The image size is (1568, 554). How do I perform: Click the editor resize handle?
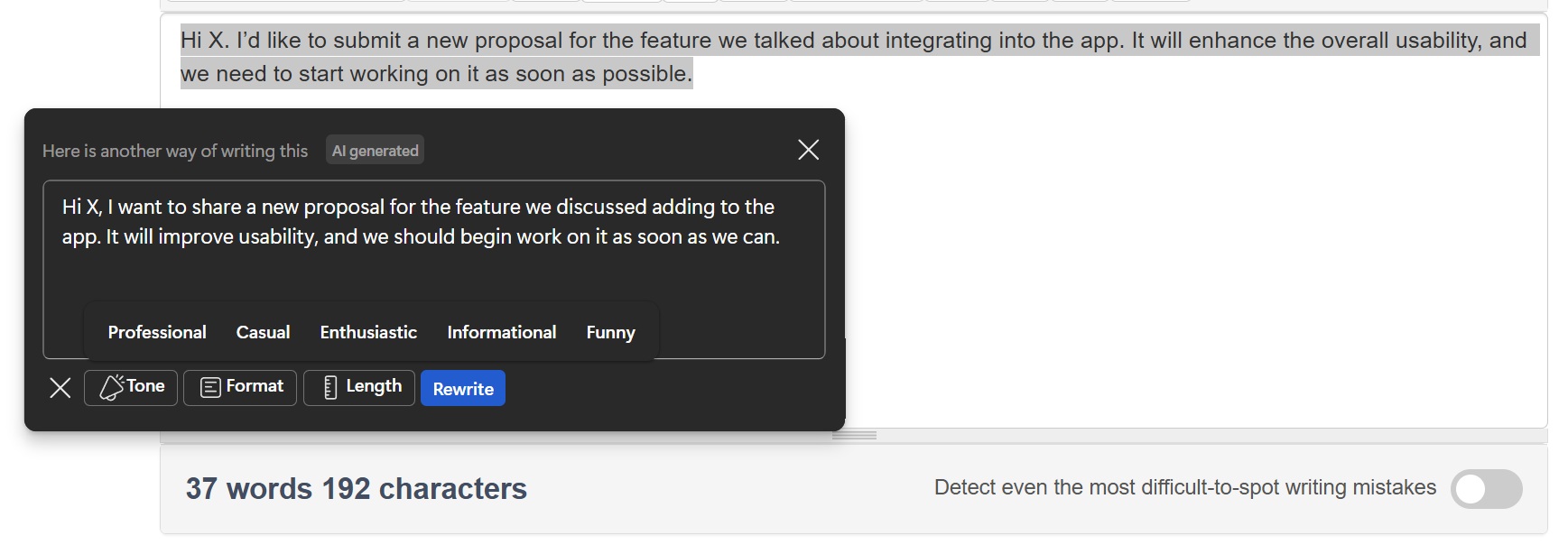pyautogui.click(x=854, y=435)
